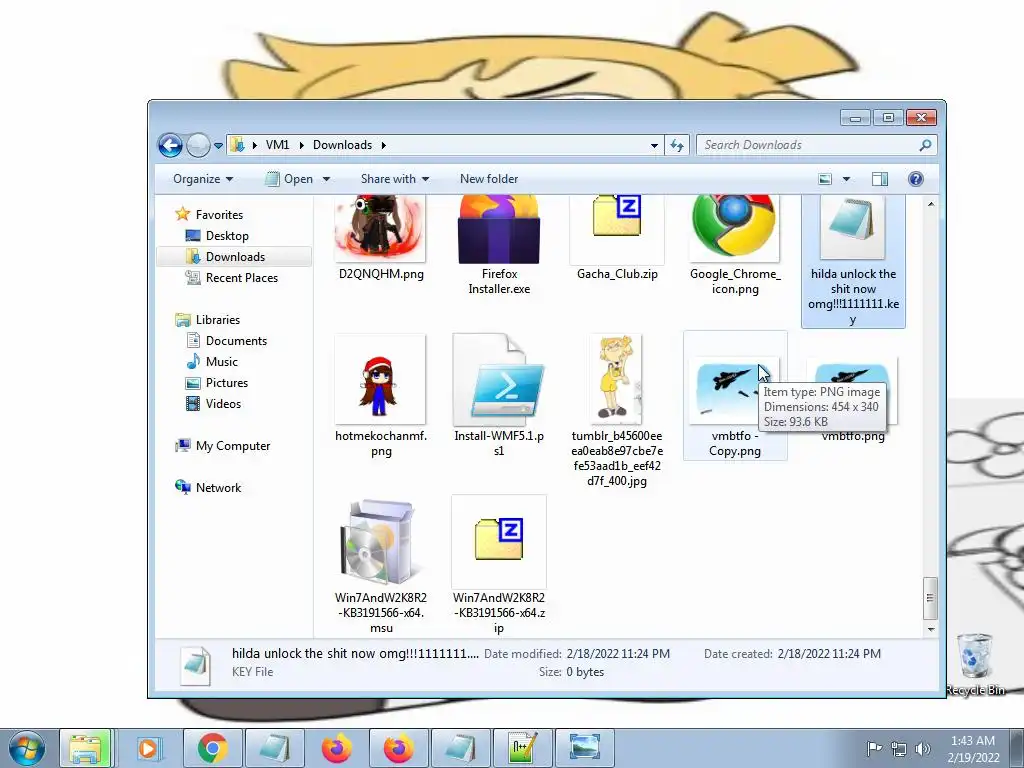The height and width of the screenshot is (768, 1024).
Task: Select Favorites in the navigation pane
Action: click(x=219, y=215)
